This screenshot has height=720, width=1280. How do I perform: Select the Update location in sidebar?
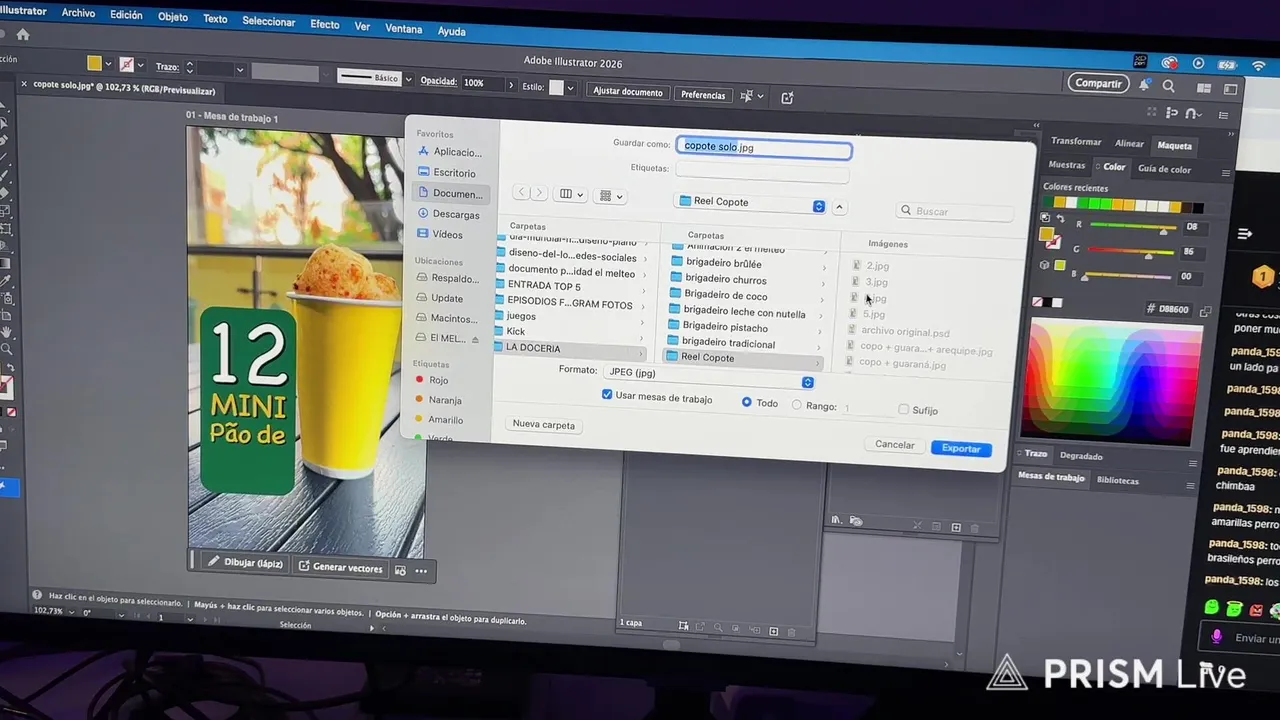pyautogui.click(x=440, y=298)
